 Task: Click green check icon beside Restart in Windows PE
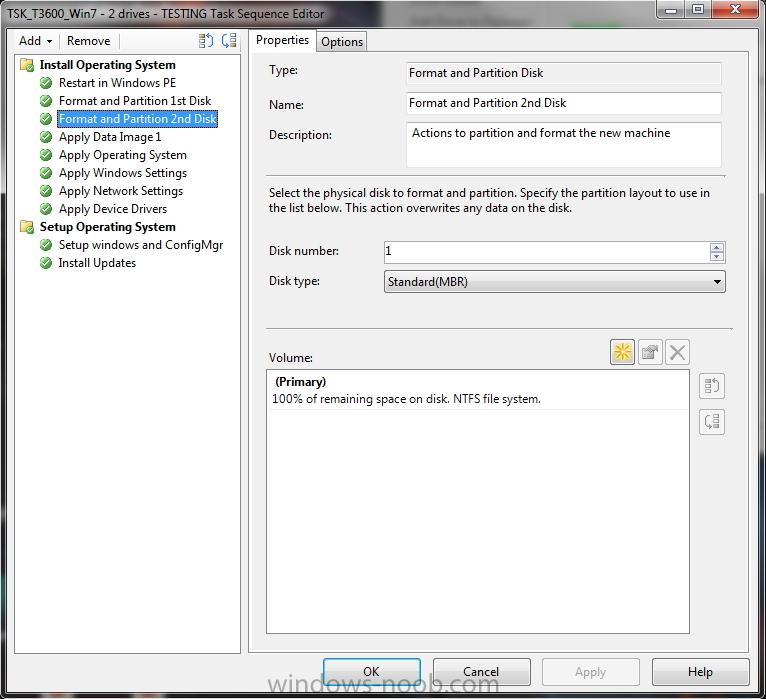coord(46,83)
